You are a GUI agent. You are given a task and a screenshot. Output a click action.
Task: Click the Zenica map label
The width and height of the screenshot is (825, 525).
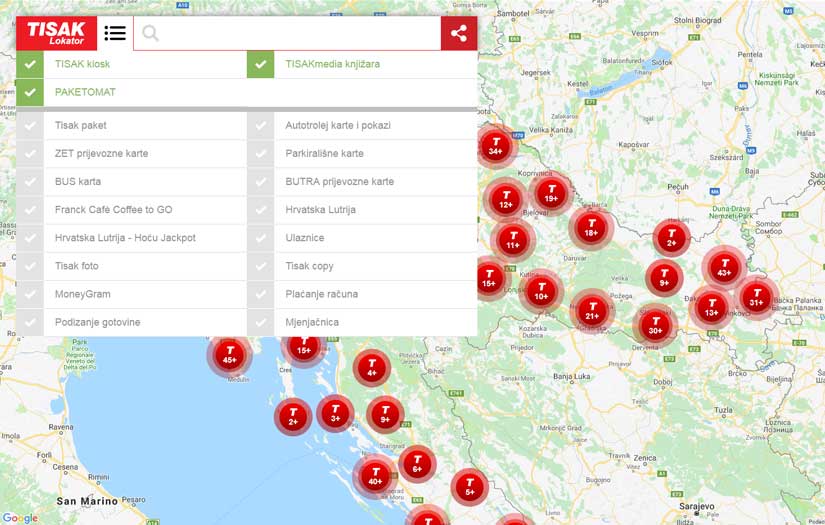[x=645, y=458]
